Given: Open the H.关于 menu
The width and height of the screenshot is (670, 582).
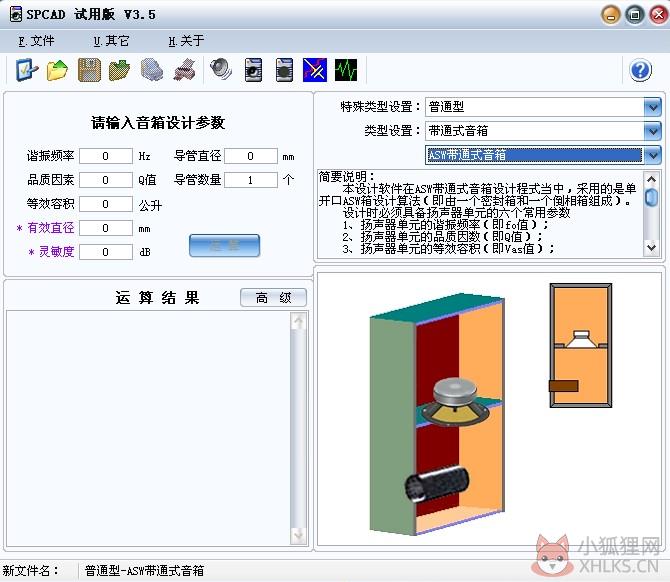Looking at the screenshot, I should (x=186, y=41).
